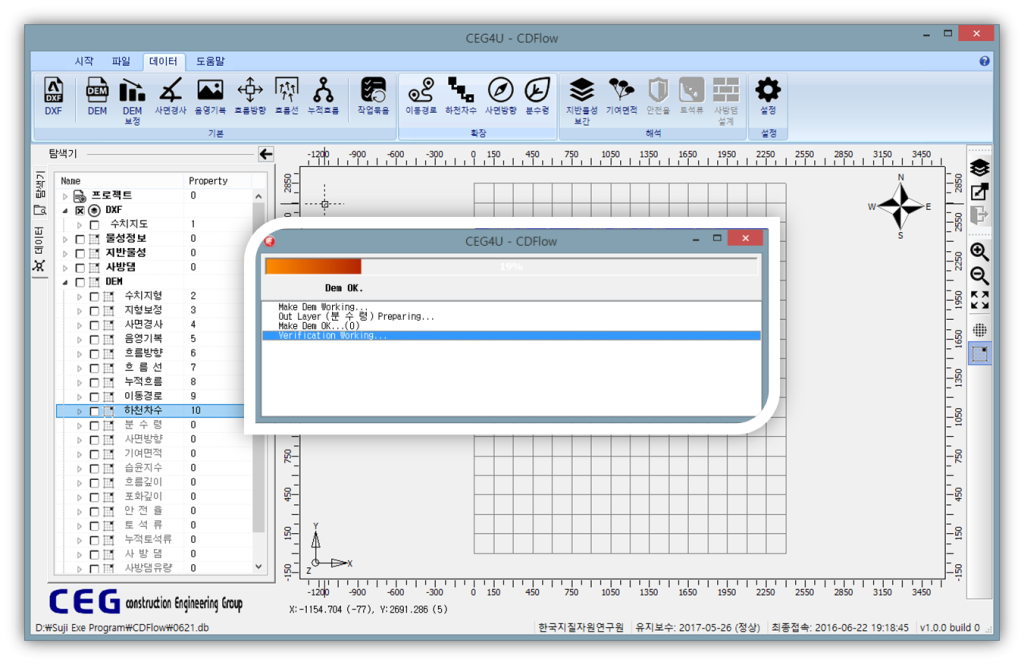Expand the 흐름방향 tree node
Screen dimensions: 1024x665
tap(80, 354)
